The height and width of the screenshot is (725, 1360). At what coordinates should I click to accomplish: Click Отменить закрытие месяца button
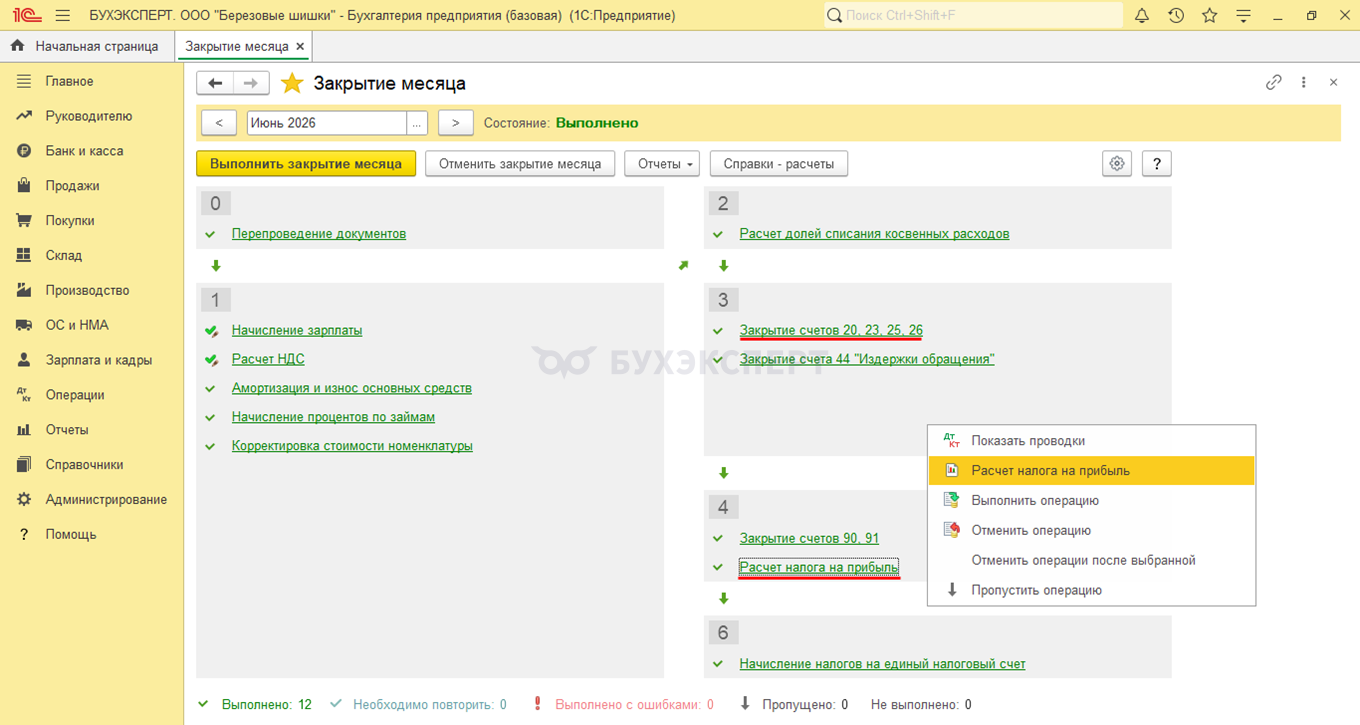pyautogui.click(x=520, y=163)
